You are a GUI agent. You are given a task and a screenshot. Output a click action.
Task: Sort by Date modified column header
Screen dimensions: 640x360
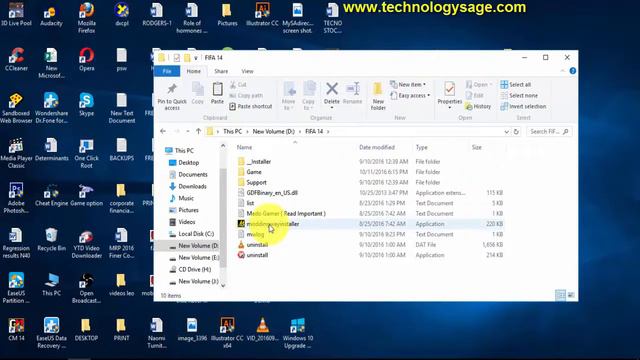pos(377,147)
